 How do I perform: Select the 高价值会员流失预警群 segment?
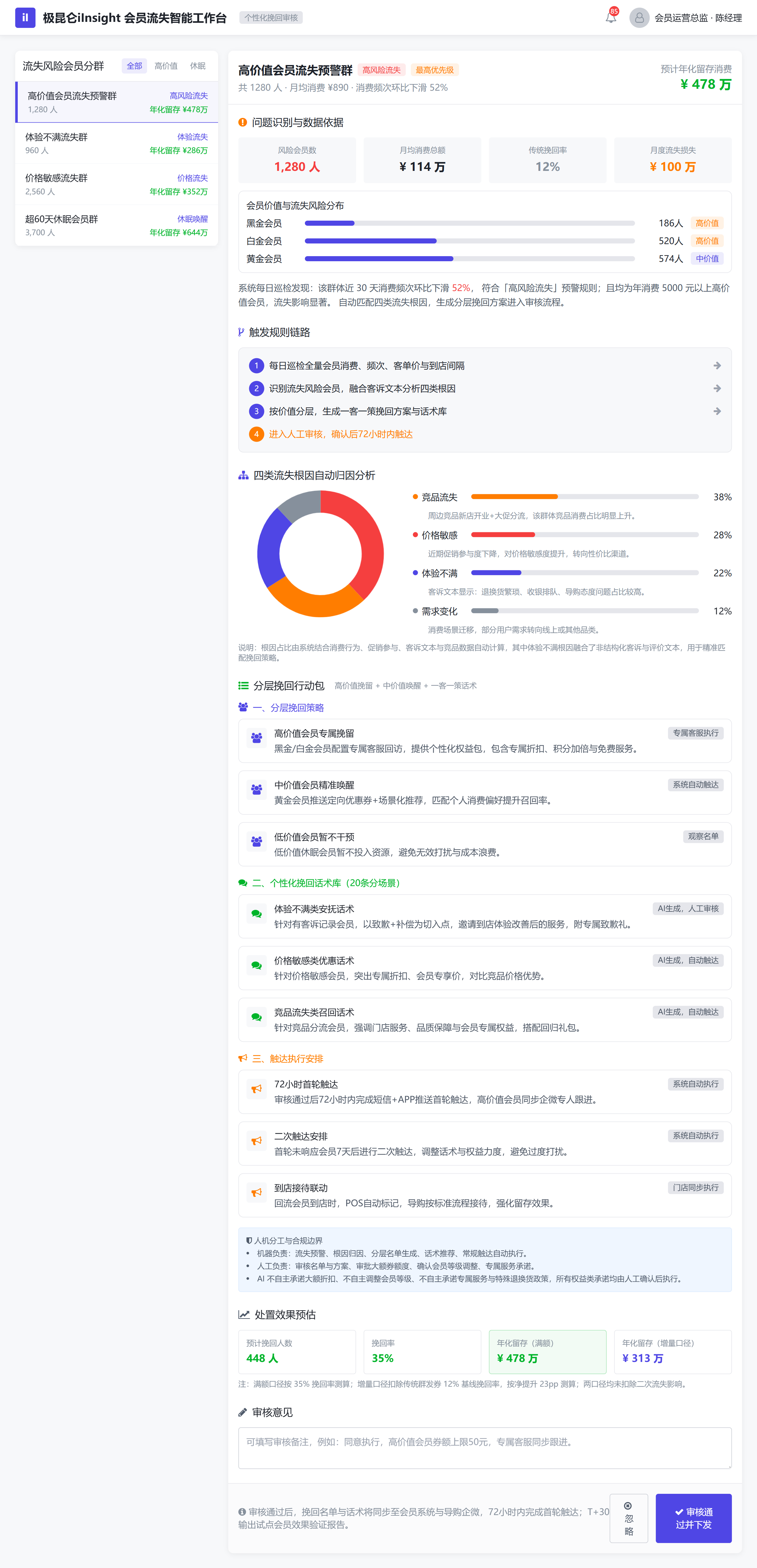pyautogui.click(x=117, y=102)
